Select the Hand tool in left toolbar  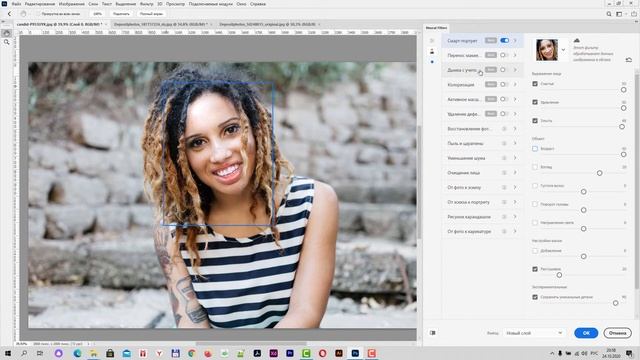(x=7, y=33)
